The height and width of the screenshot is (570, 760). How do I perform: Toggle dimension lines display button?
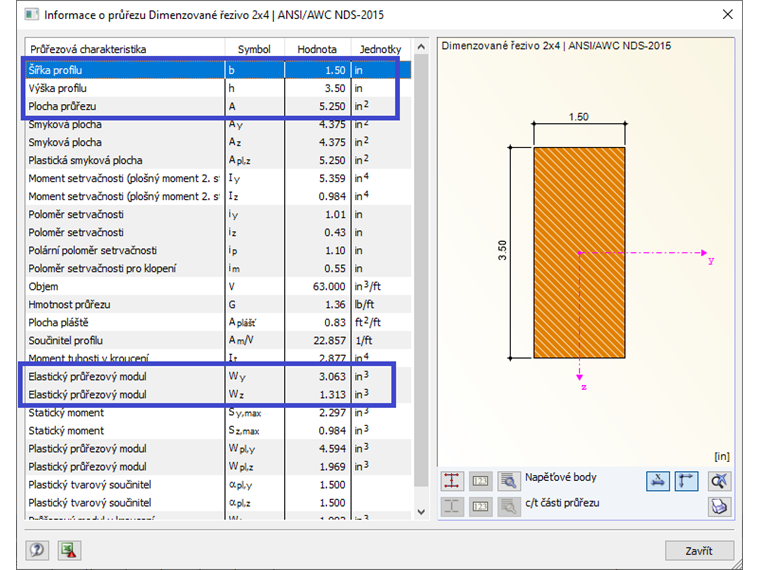(x=658, y=481)
